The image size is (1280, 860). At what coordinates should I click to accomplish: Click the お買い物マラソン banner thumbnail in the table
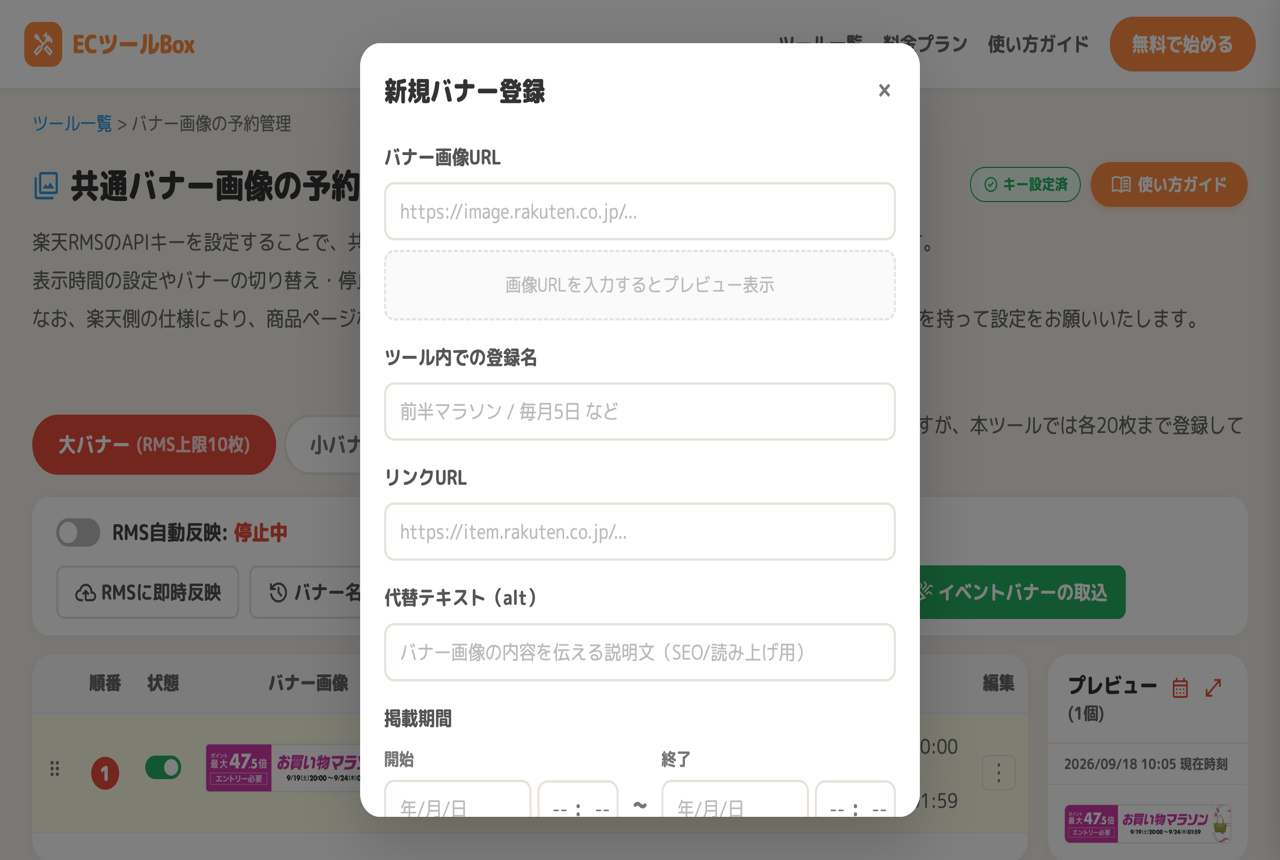coord(283,768)
